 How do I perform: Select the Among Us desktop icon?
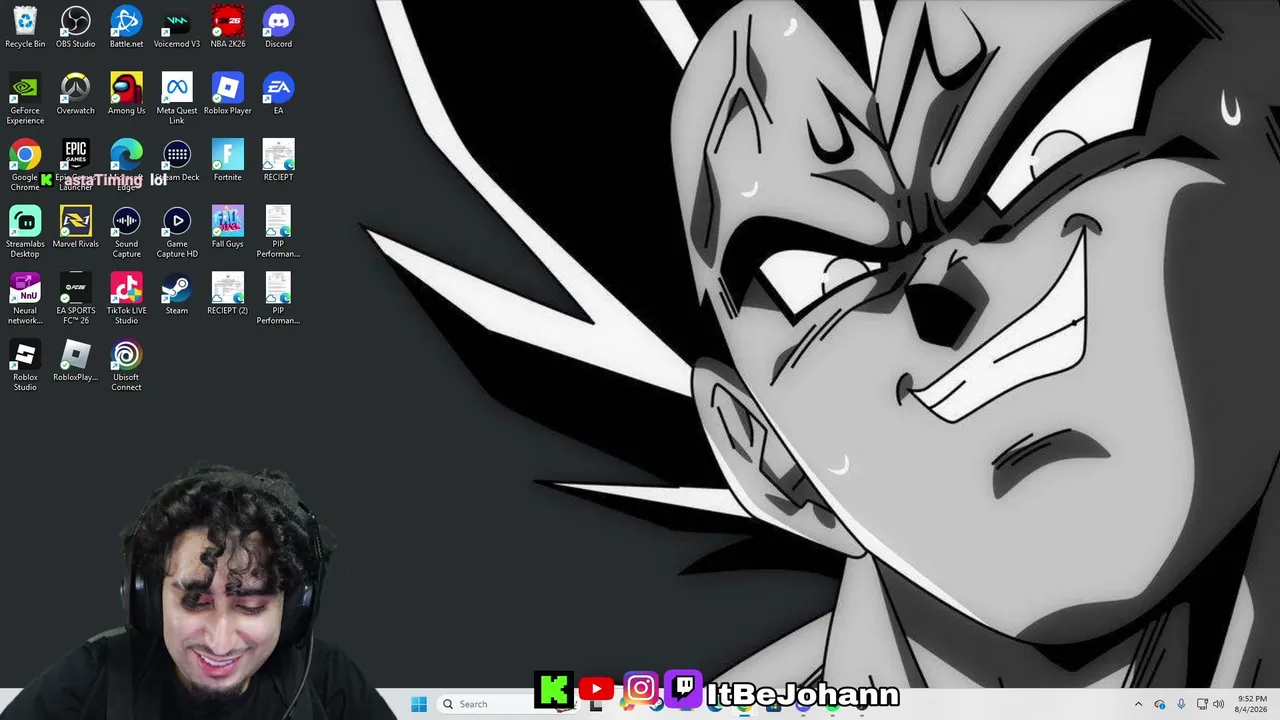(x=126, y=94)
